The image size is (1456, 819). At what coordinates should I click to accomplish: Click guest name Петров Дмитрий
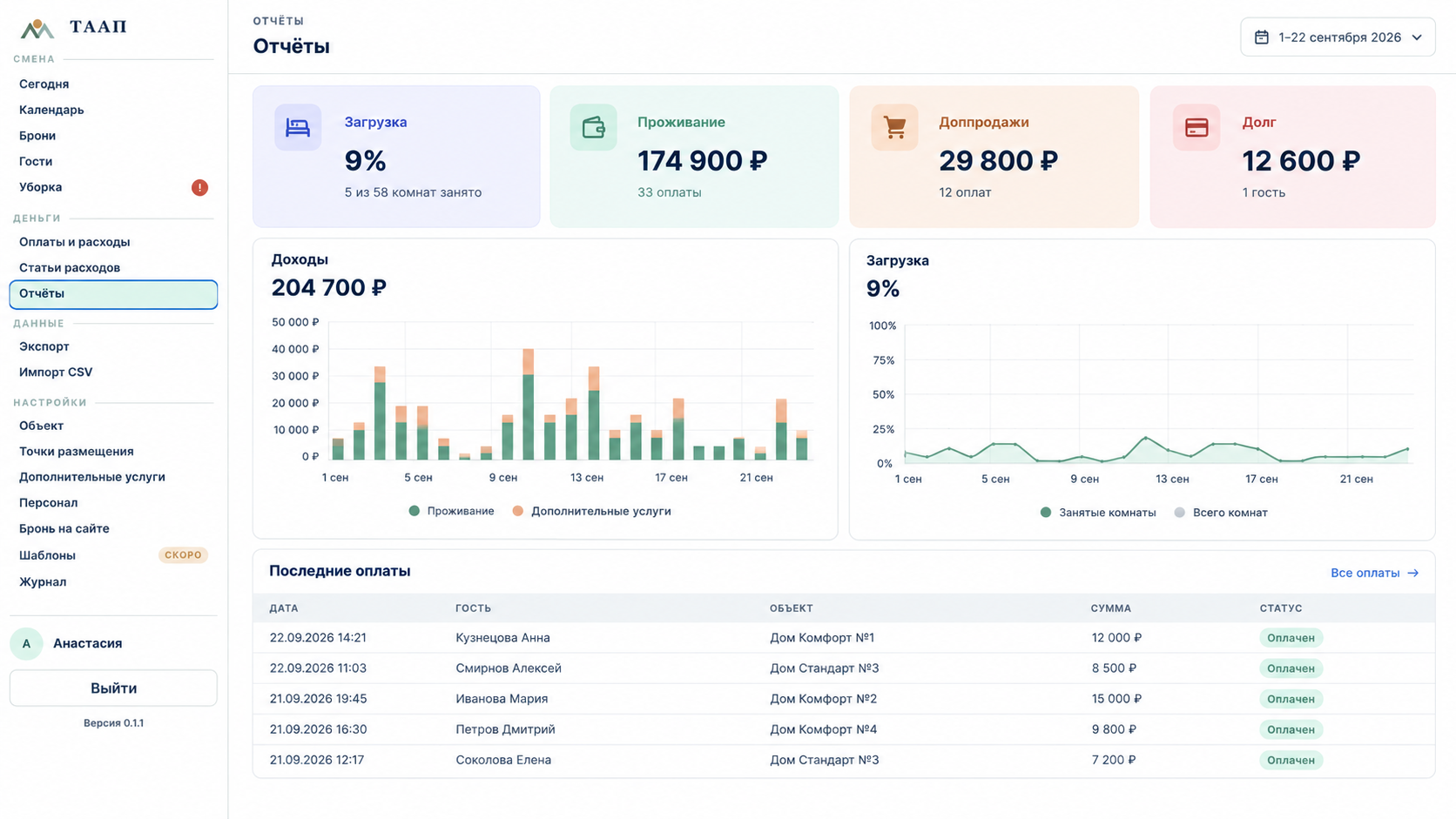click(x=505, y=729)
